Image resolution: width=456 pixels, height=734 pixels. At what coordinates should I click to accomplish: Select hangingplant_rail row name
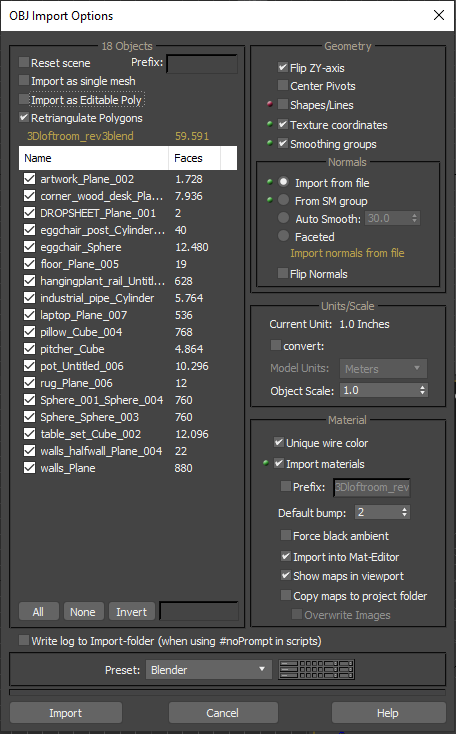(x=102, y=281)
